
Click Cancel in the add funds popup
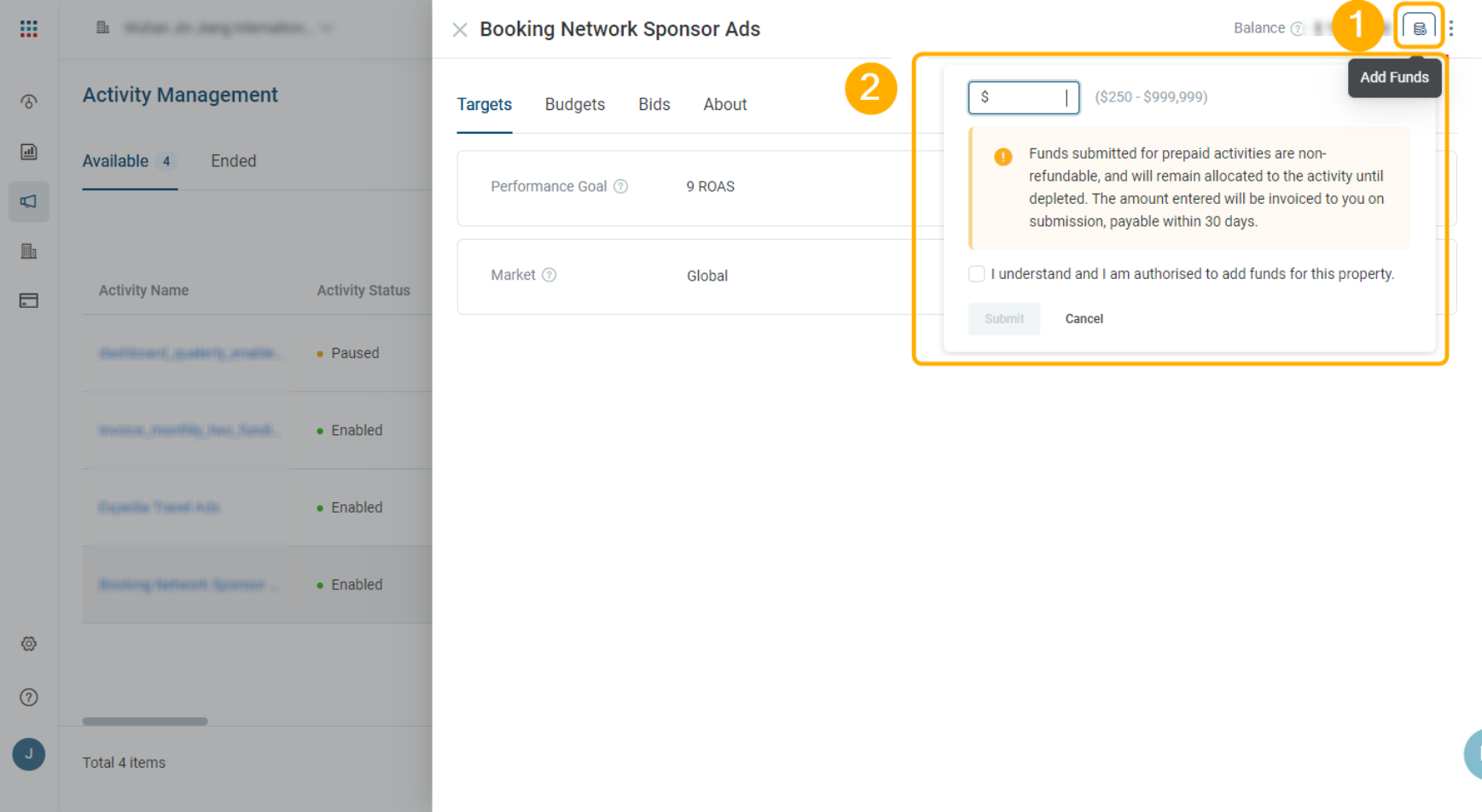(x=1084, y=319)
